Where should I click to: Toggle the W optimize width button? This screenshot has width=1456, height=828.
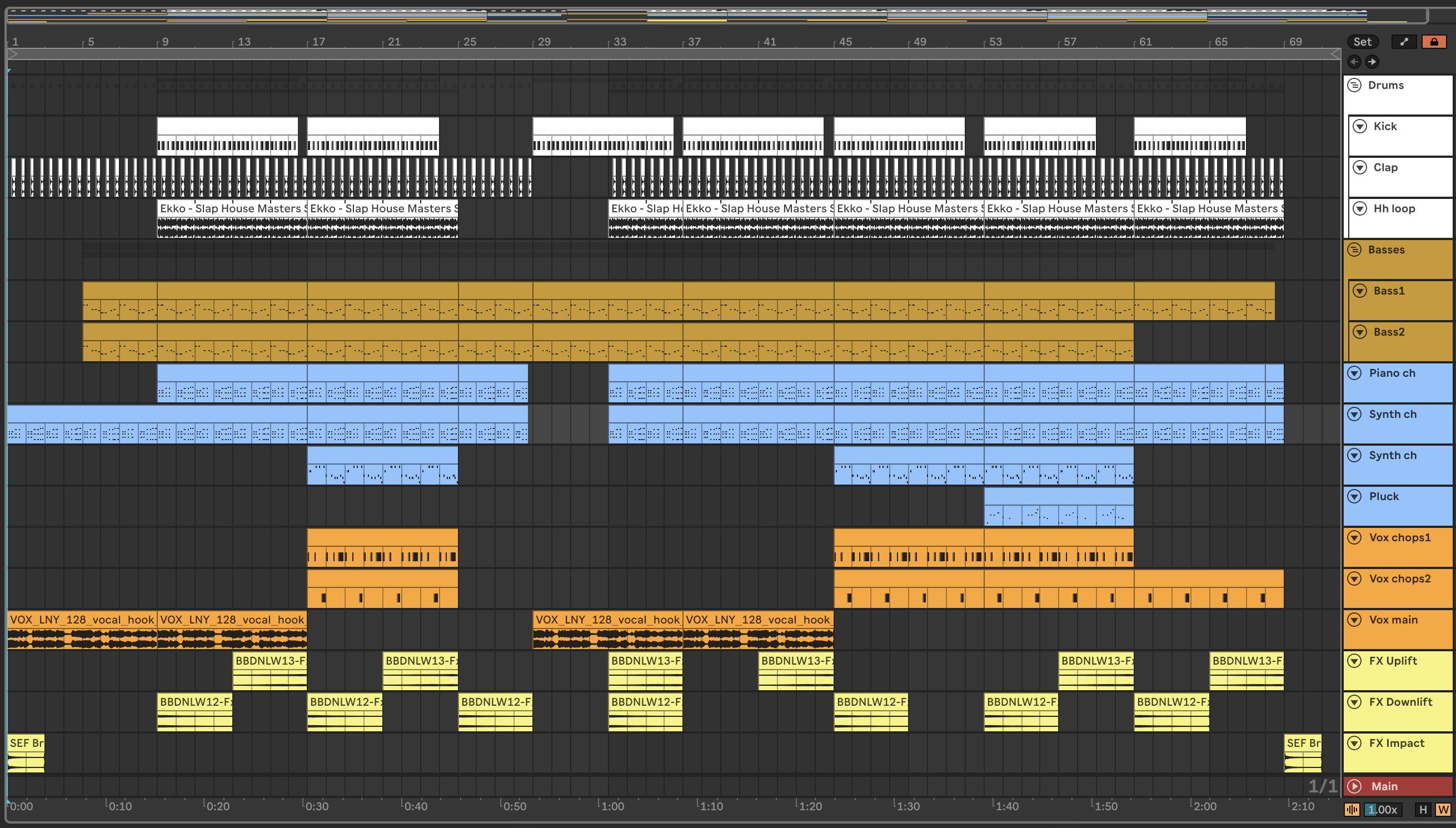[1443, 809]
